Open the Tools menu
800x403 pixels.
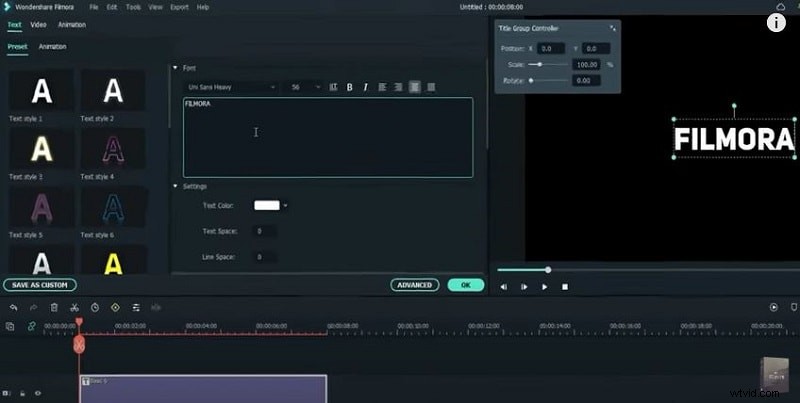pyautogui.click(x=133, y=7)
